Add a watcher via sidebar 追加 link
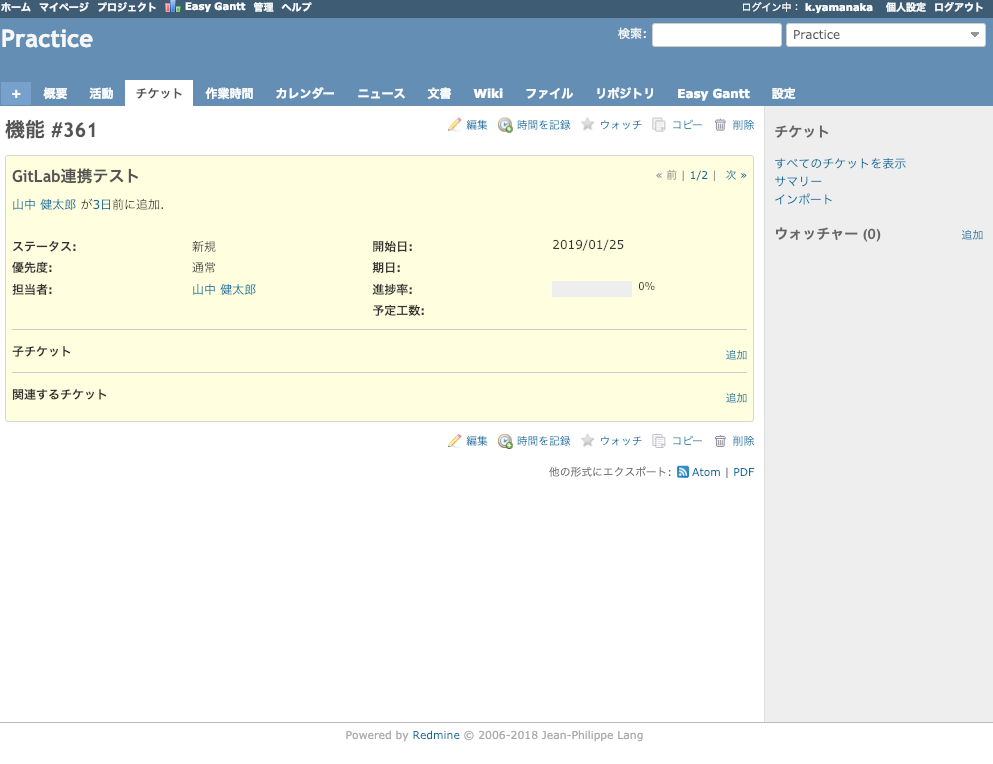993x764 pixels. coord(972,235)
